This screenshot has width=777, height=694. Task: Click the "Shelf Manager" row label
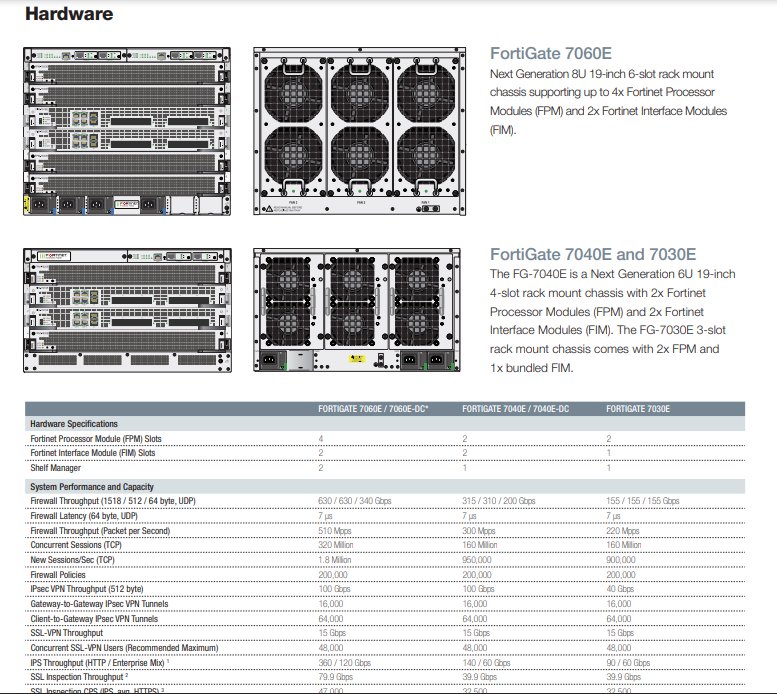pos(56,468)
